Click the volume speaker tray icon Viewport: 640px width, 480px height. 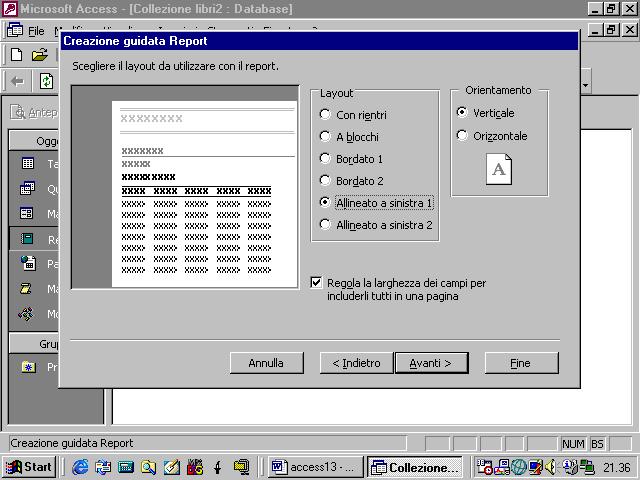pyautogui.click(x=551, y=467)
